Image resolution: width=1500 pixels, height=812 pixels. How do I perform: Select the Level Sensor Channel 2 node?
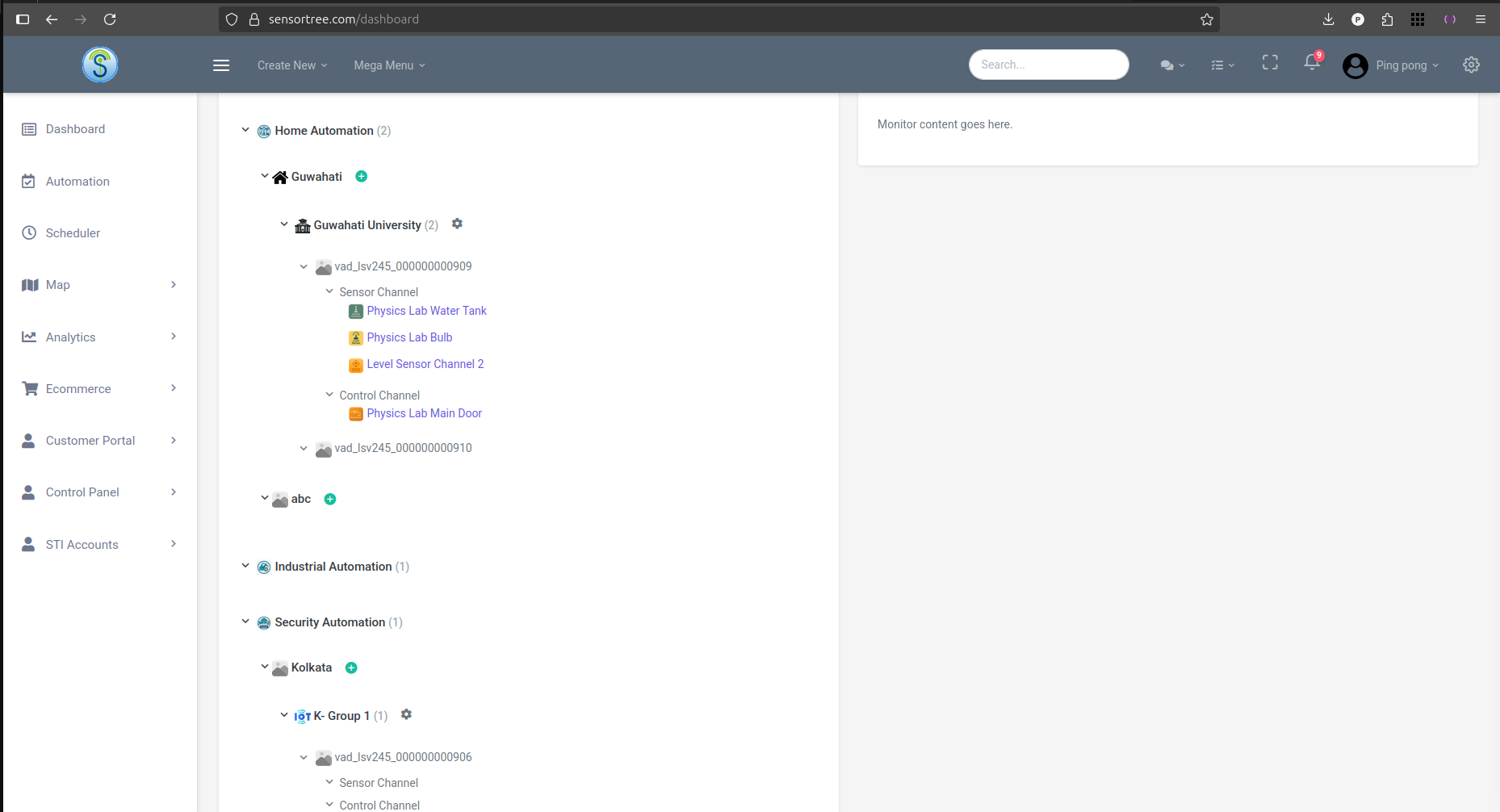coord(425,364)
